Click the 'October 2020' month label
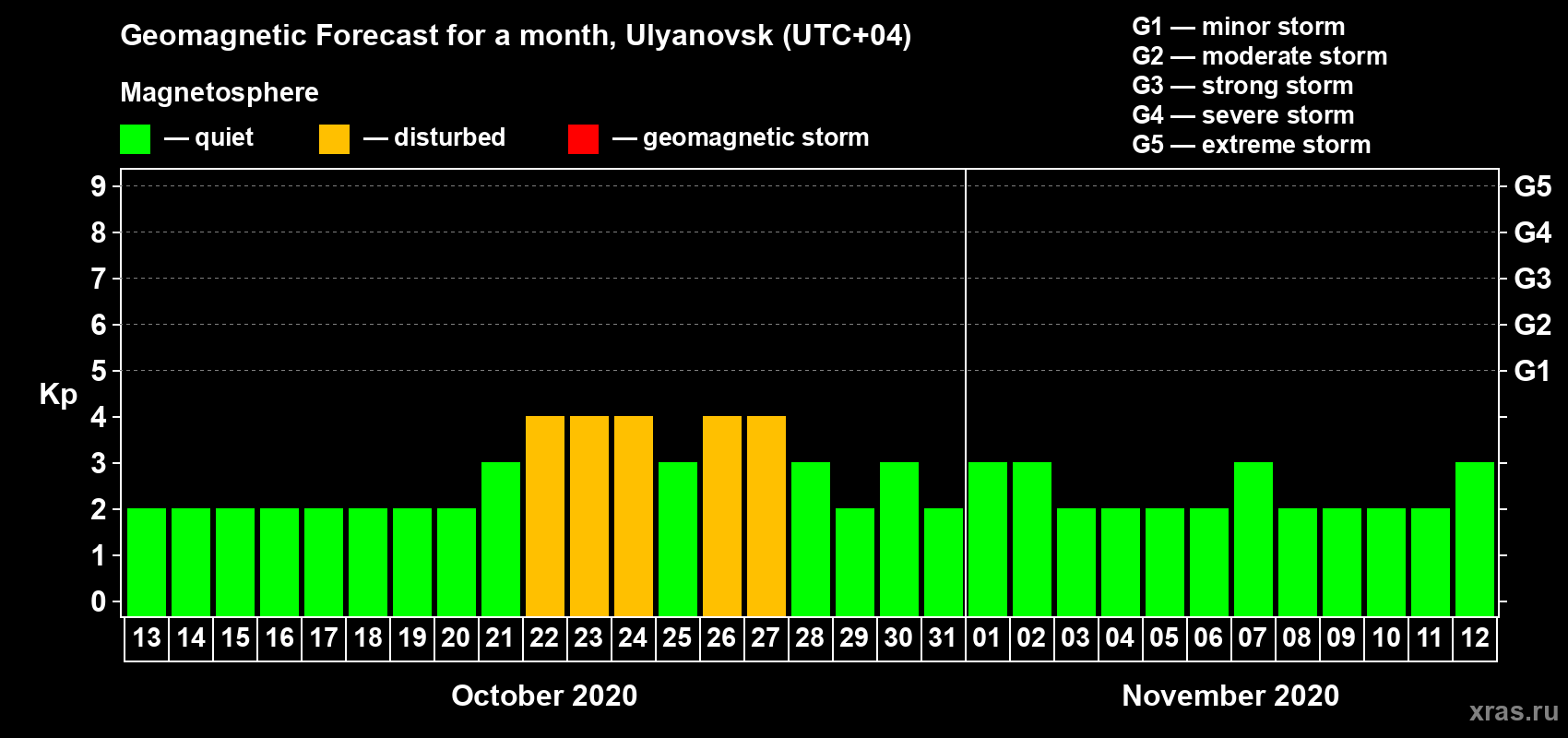Viewport: 1568px width, 738px height. 544,696
